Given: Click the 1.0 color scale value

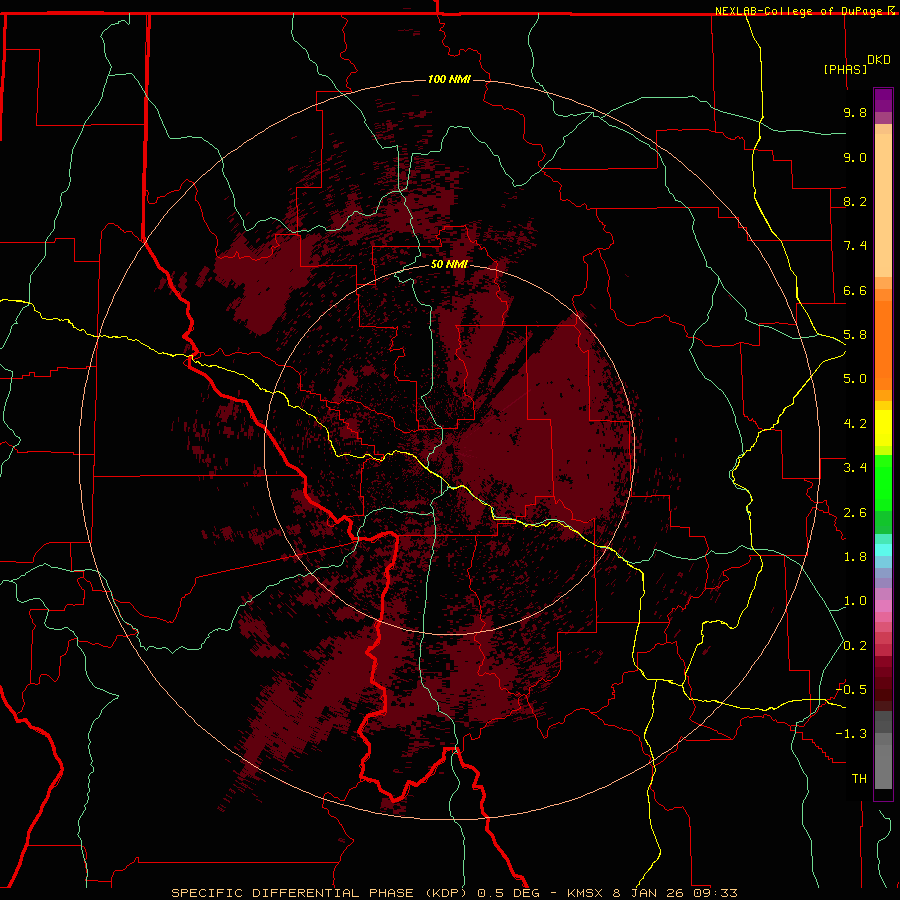Looking at the screenshot, I should (855, 601).
